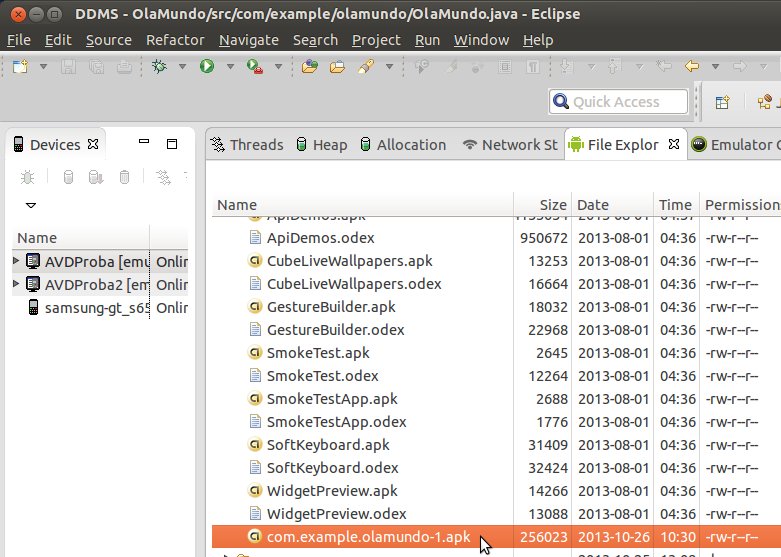Click the Devices view tab label
781x557 pixels.
(55, 144)
